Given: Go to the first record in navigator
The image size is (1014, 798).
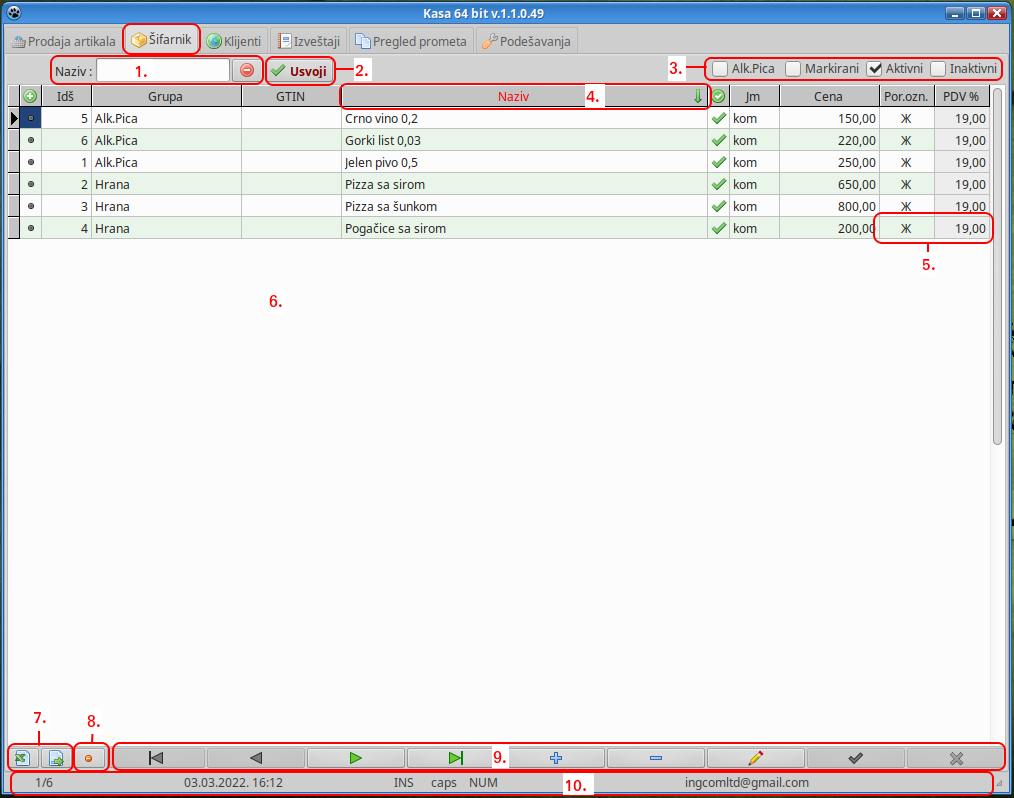Looking at the screenshot, I should pos(156,758).
